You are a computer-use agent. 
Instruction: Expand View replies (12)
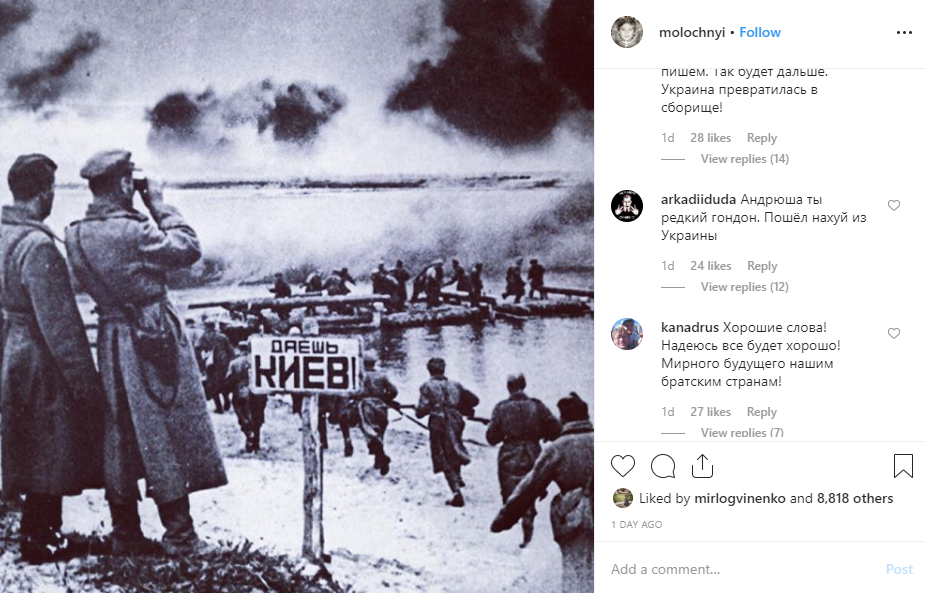click(x=744, y=287)
